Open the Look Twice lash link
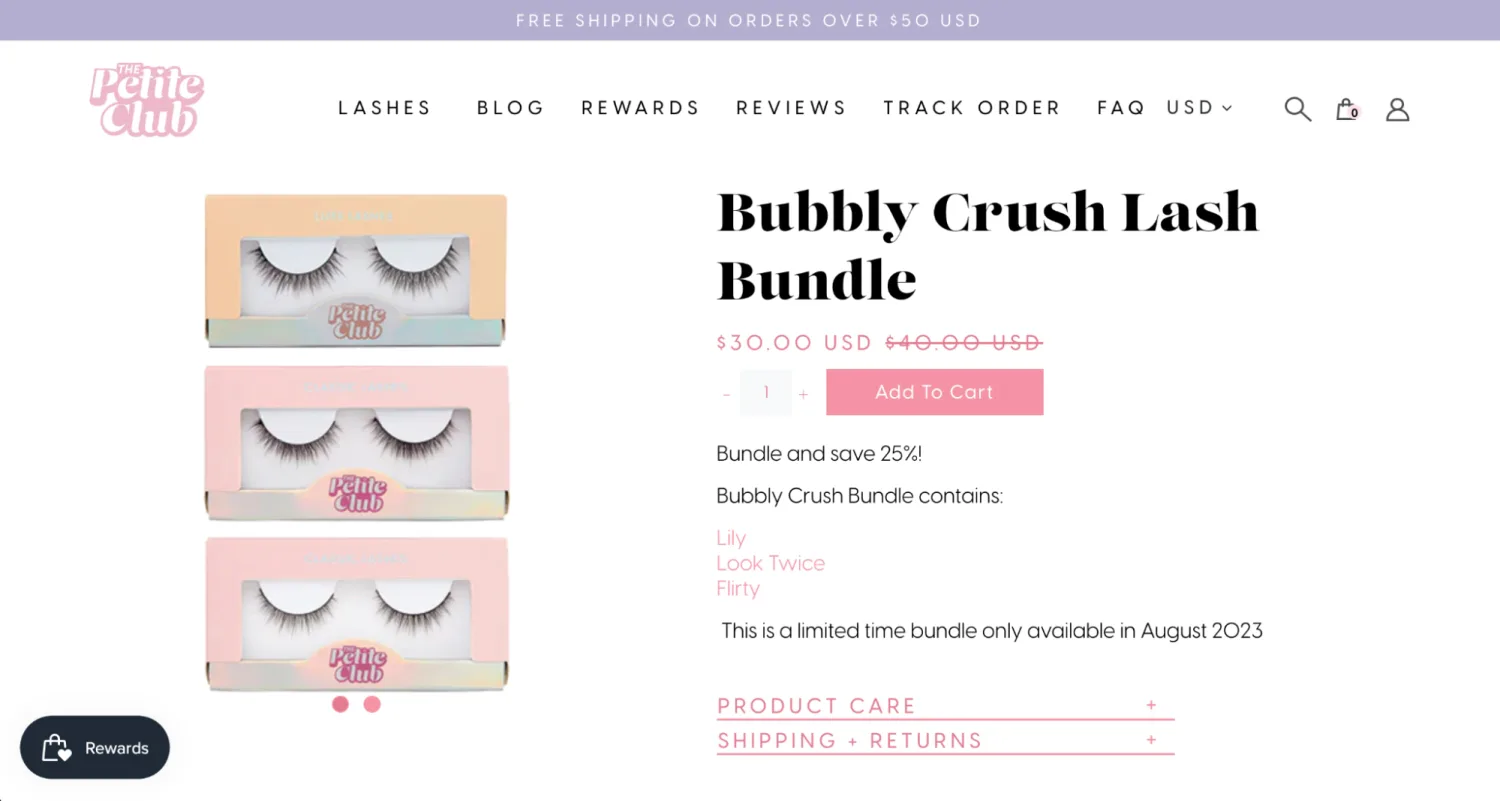1500x801 pixels. click(x=770, y=563)
